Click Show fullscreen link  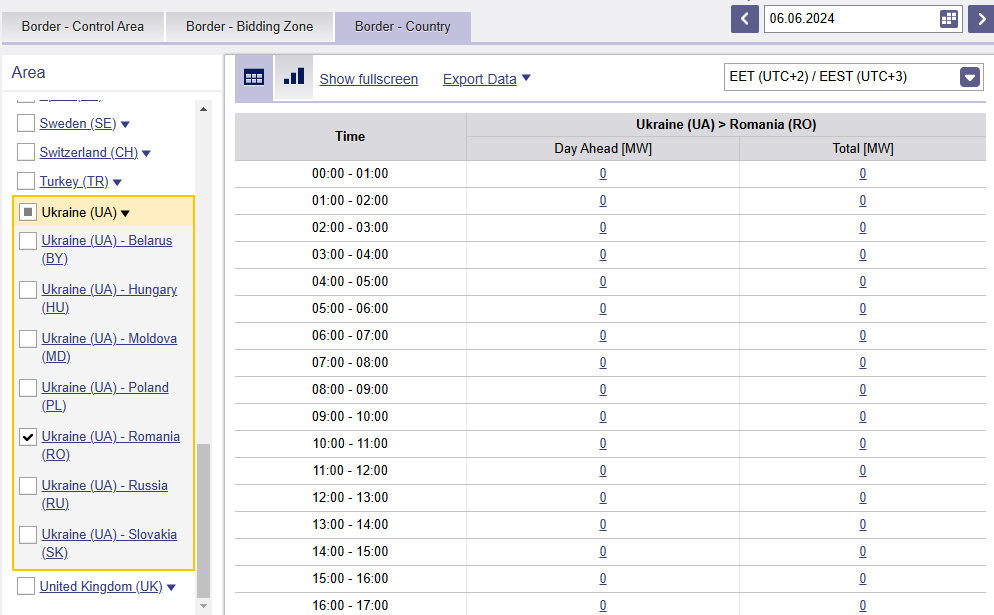(x=368, y=79)
